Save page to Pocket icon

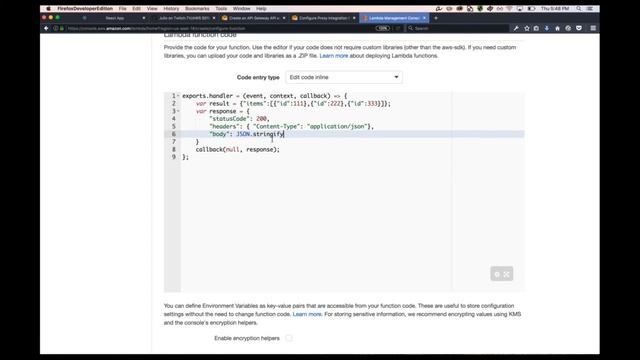click(579, 28)
